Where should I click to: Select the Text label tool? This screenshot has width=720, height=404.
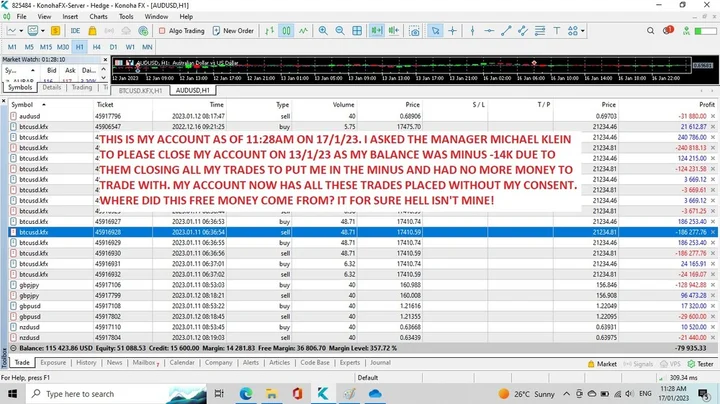[x=557, y=31]
